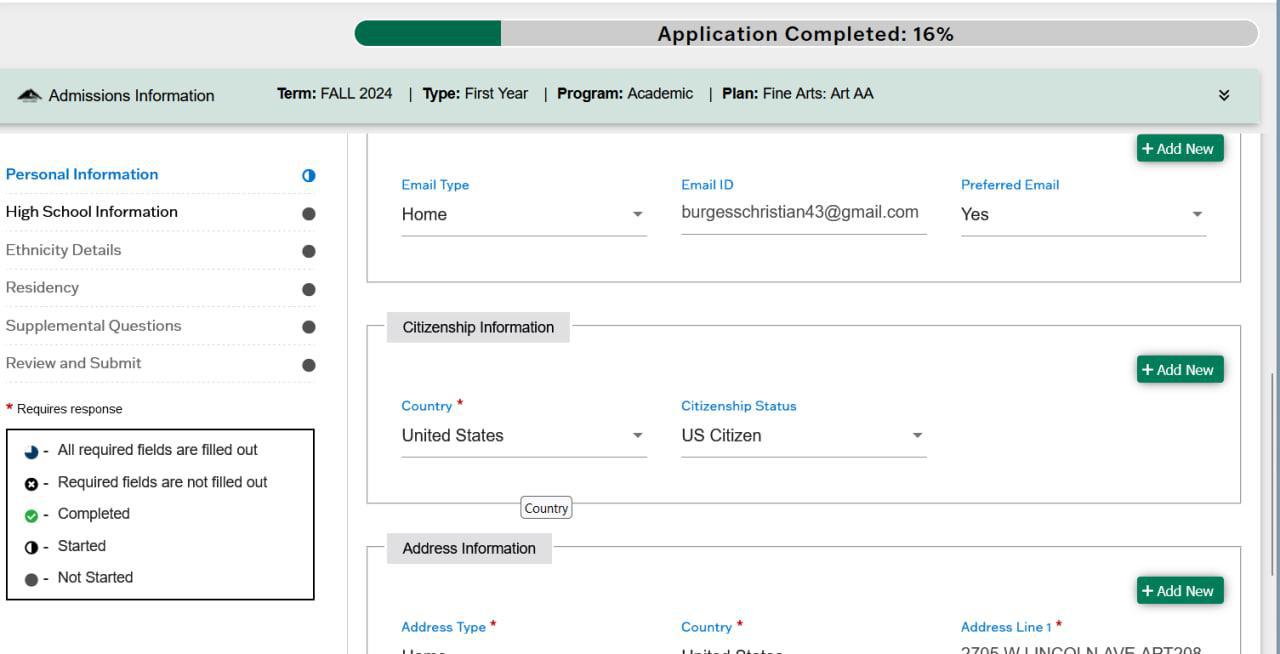The image size is (1280, 654).
Task: Add new citizenship entry button
Action: click(1179, 370)
